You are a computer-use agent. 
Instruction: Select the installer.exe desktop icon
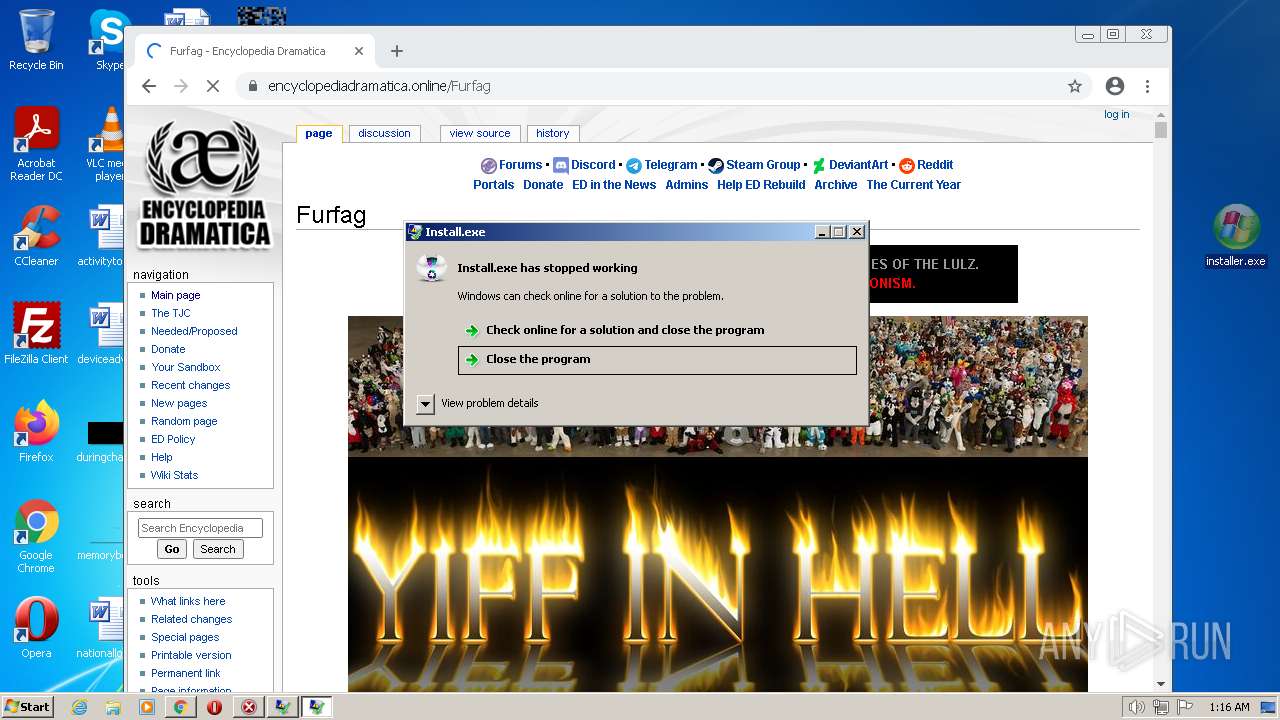1236,237
